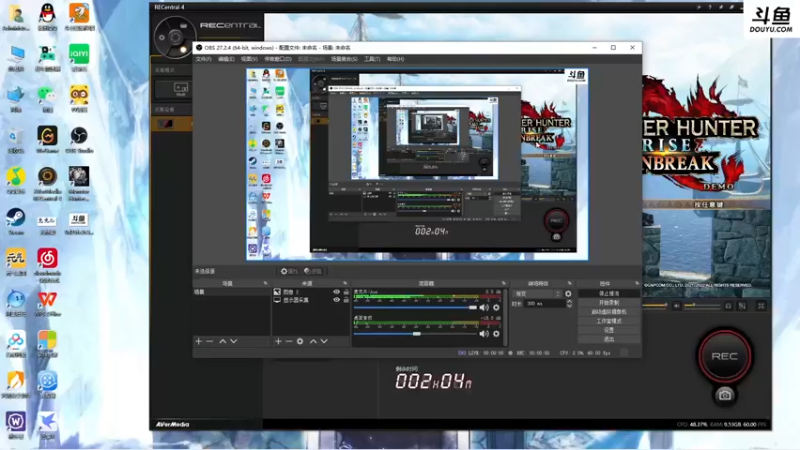Pop out the Audio Mixer dock panel
The image size is (800, 450).
(504, 283)
